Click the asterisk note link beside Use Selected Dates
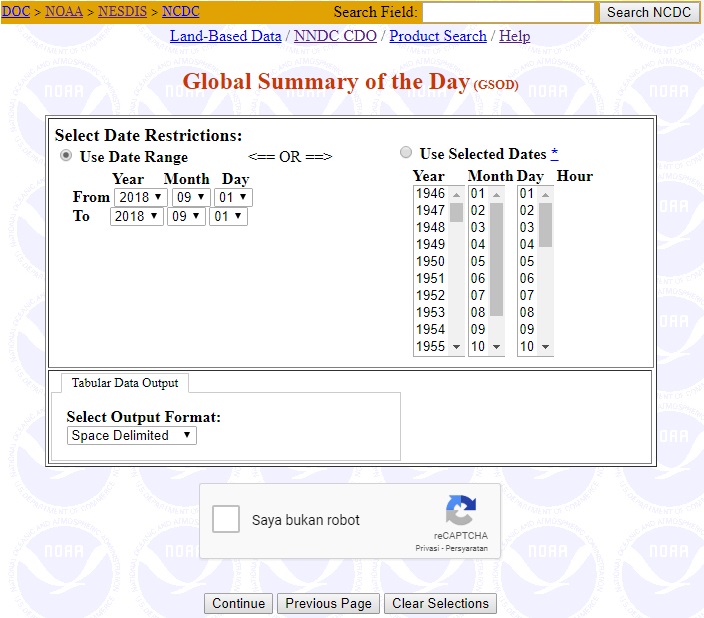This screenshot has width=704, height=618. (554, 153)
